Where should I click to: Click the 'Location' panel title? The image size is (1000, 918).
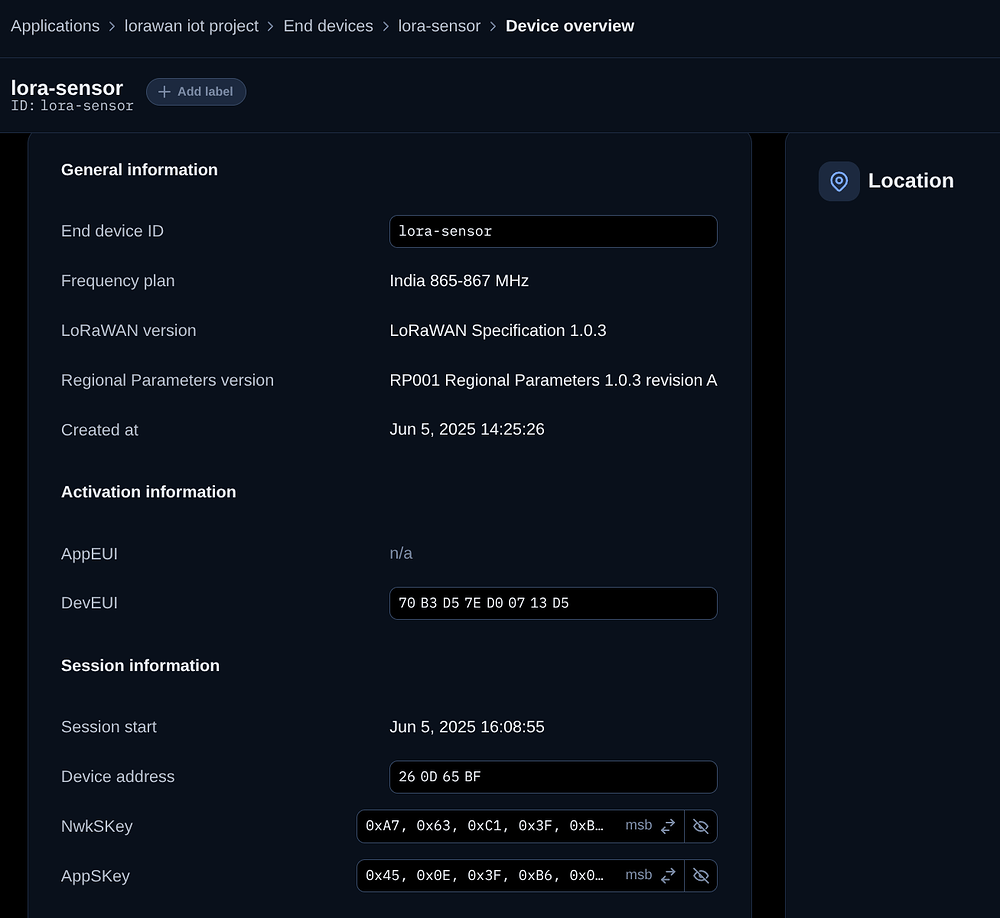click(911, 181)
